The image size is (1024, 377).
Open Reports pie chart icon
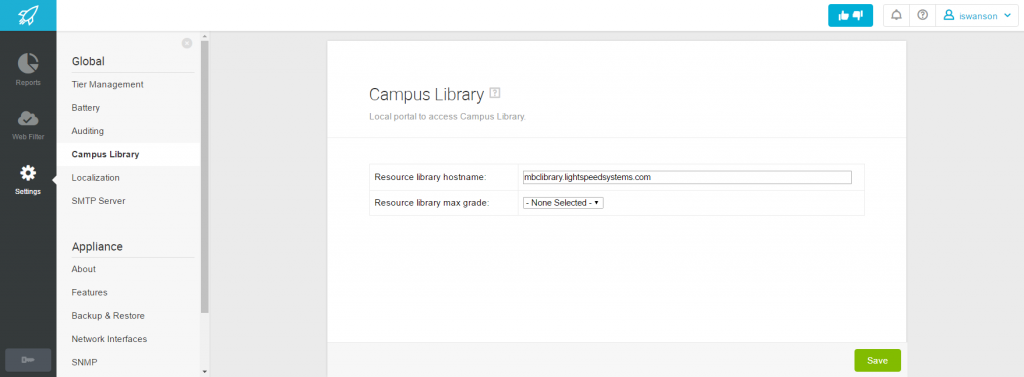coord(28,63)
